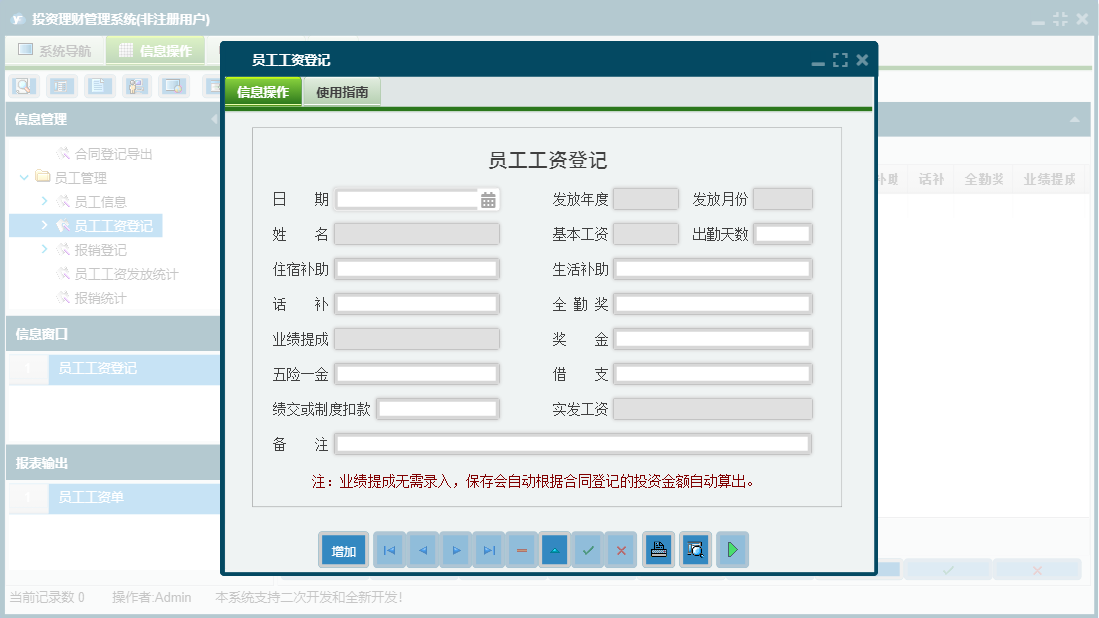Confirm changes with the green checkmark icon

coord(587,549)
